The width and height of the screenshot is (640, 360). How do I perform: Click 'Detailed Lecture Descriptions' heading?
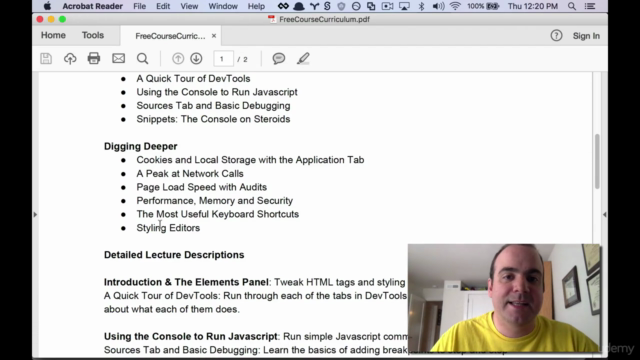[x=174, y=255]
